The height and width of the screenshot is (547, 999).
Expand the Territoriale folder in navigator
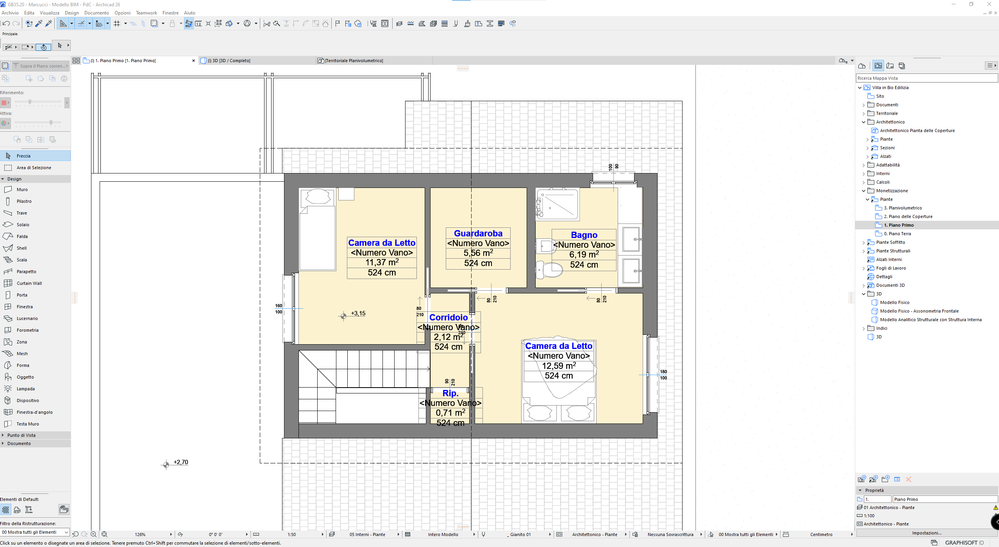coord(864,113)
